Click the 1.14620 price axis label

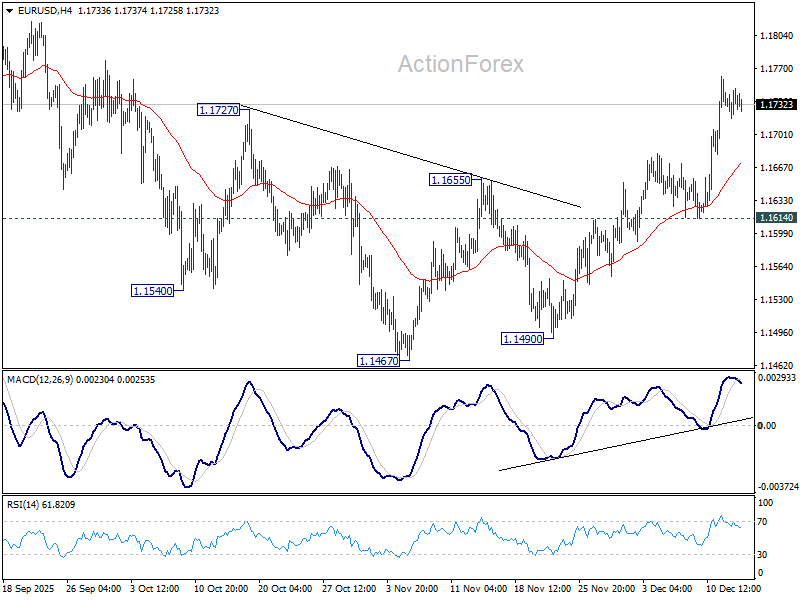coord(776,365)
